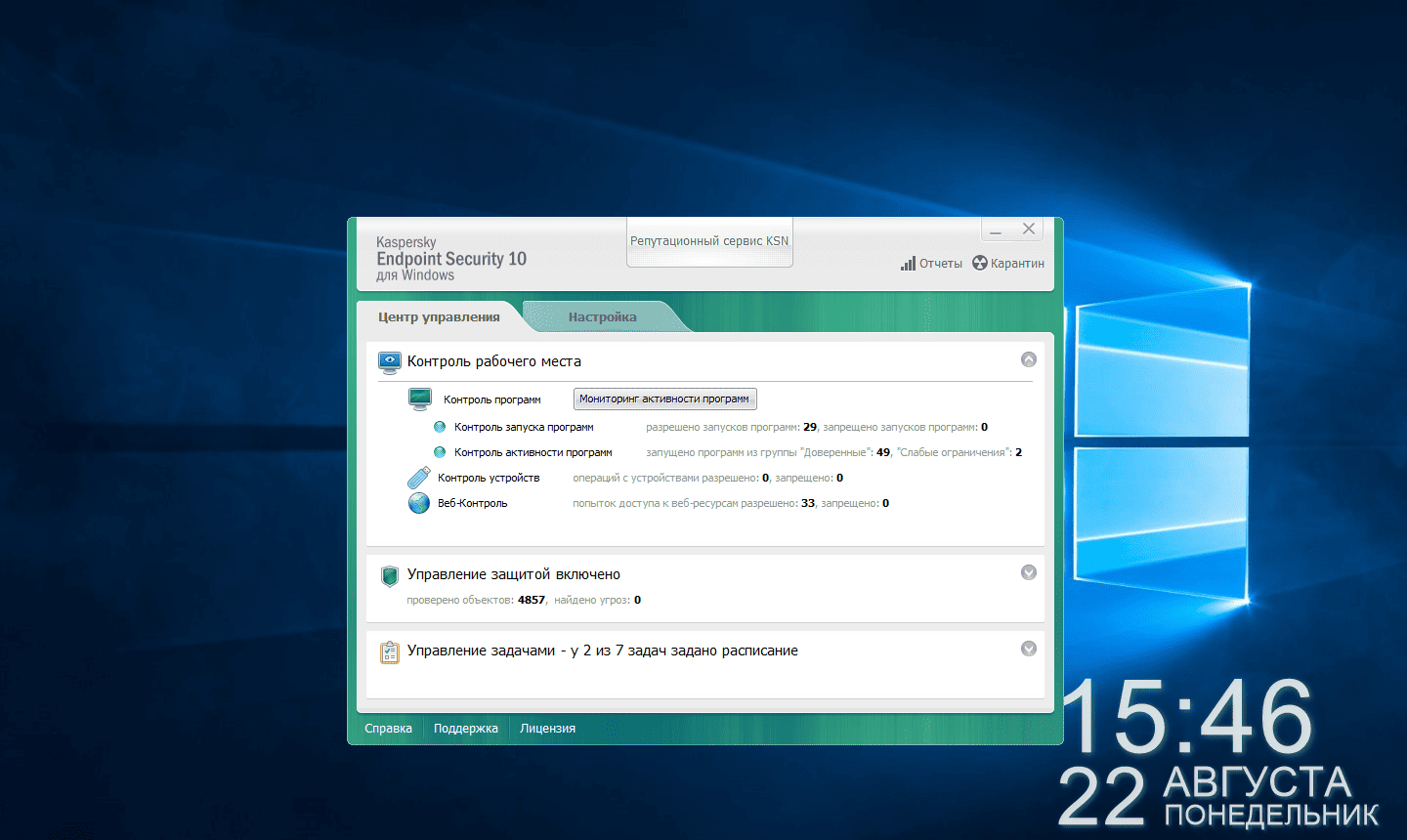Click the task management clipboard icon

[x=390, y=651]
